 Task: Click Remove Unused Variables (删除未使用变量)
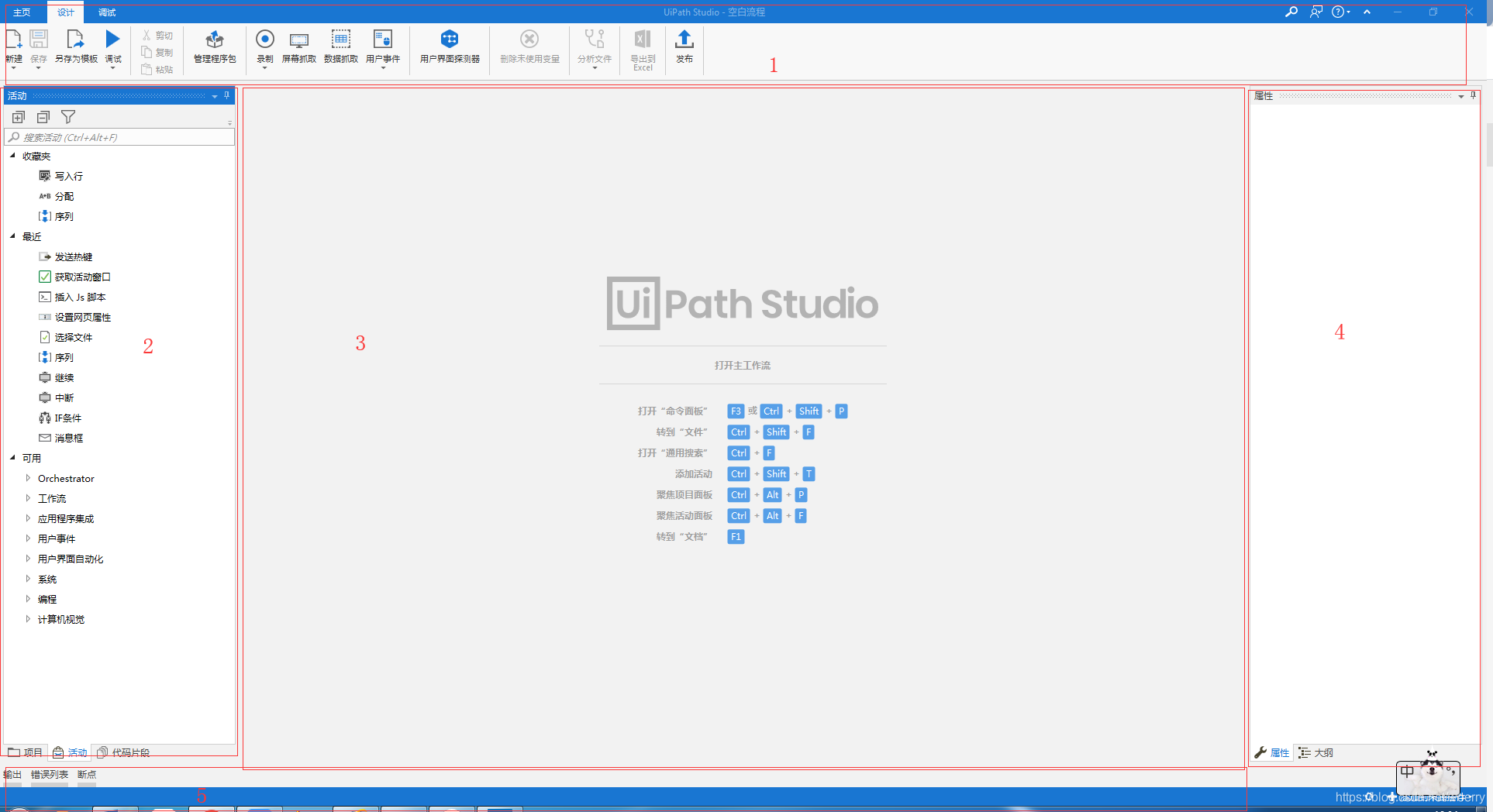coord(529,46)
